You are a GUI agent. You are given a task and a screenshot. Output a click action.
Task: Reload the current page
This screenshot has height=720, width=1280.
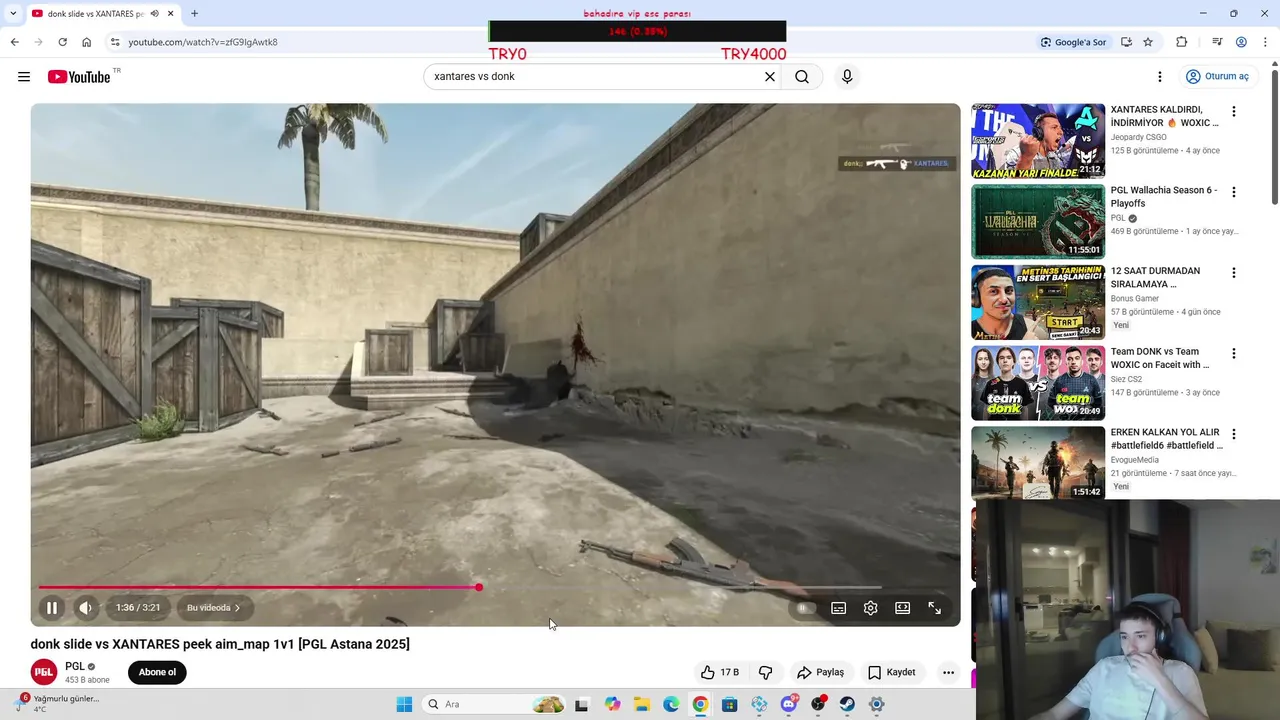click(62, 42)
